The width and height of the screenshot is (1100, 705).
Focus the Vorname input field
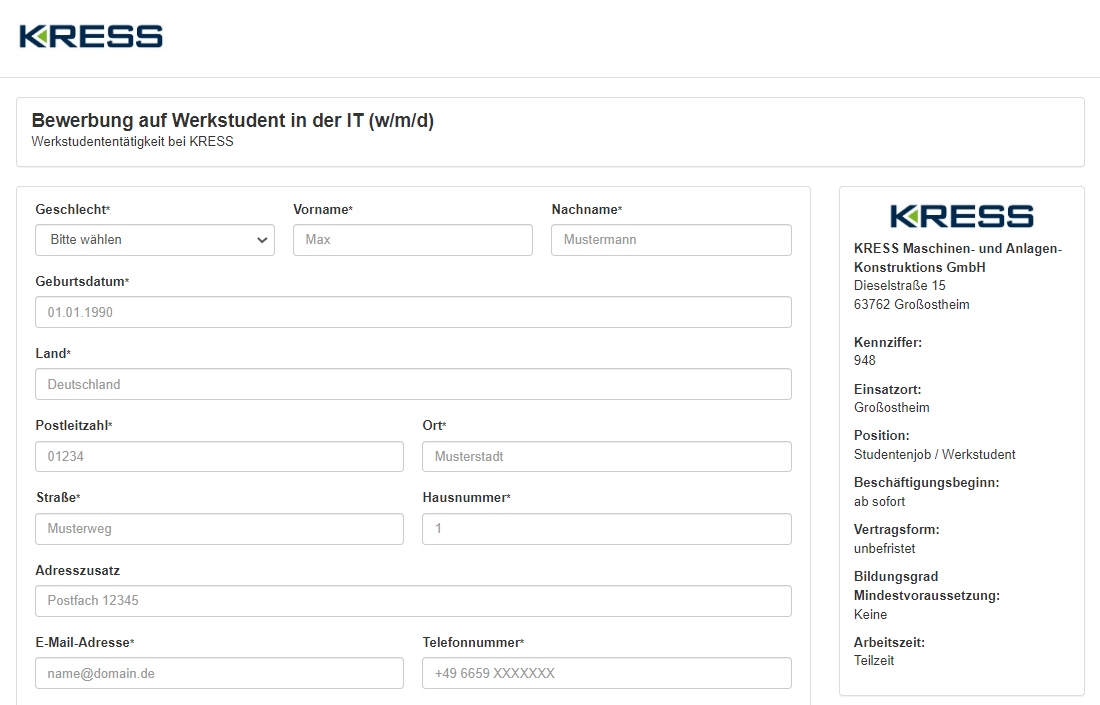[412, 240]
